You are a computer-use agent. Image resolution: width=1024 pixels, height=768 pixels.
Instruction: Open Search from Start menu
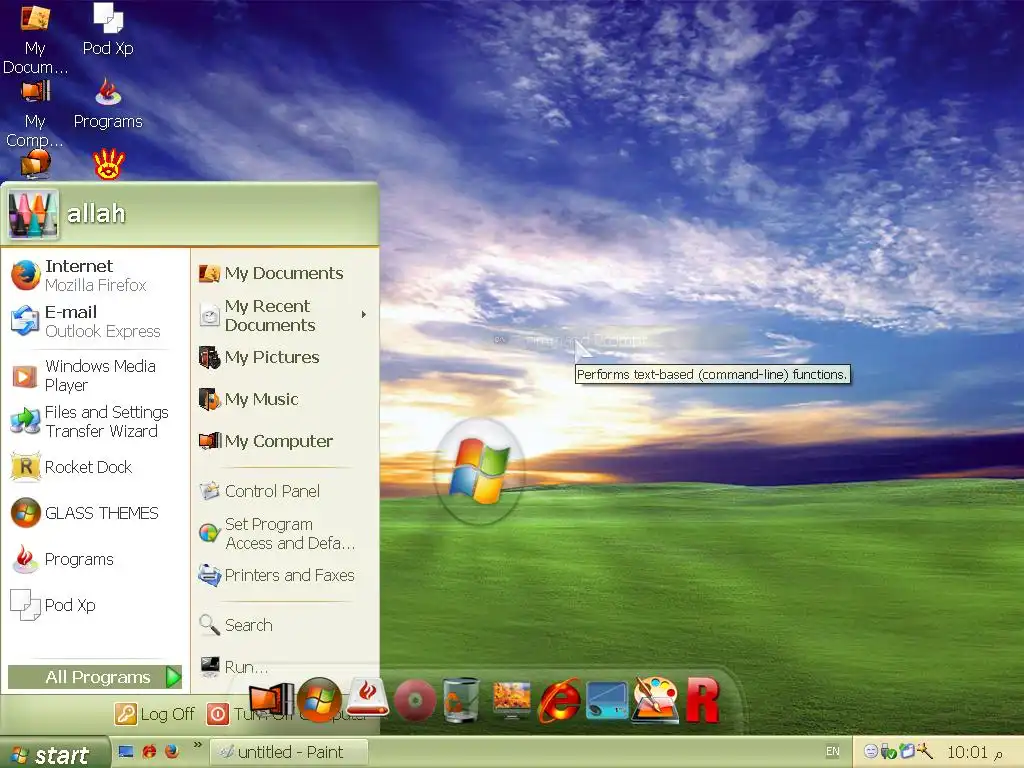coord(285,625)
